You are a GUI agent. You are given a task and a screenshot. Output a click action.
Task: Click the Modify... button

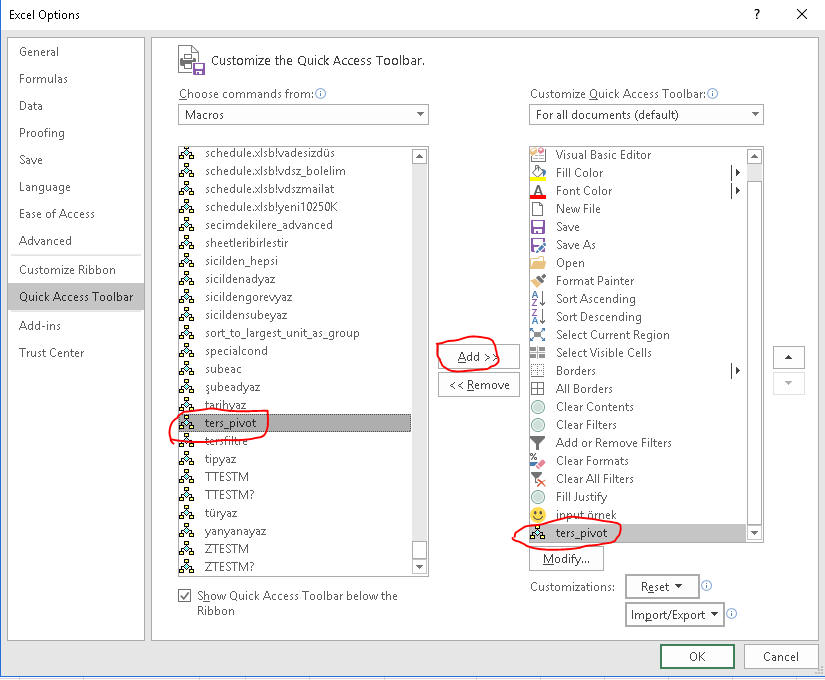coord(566,559)
